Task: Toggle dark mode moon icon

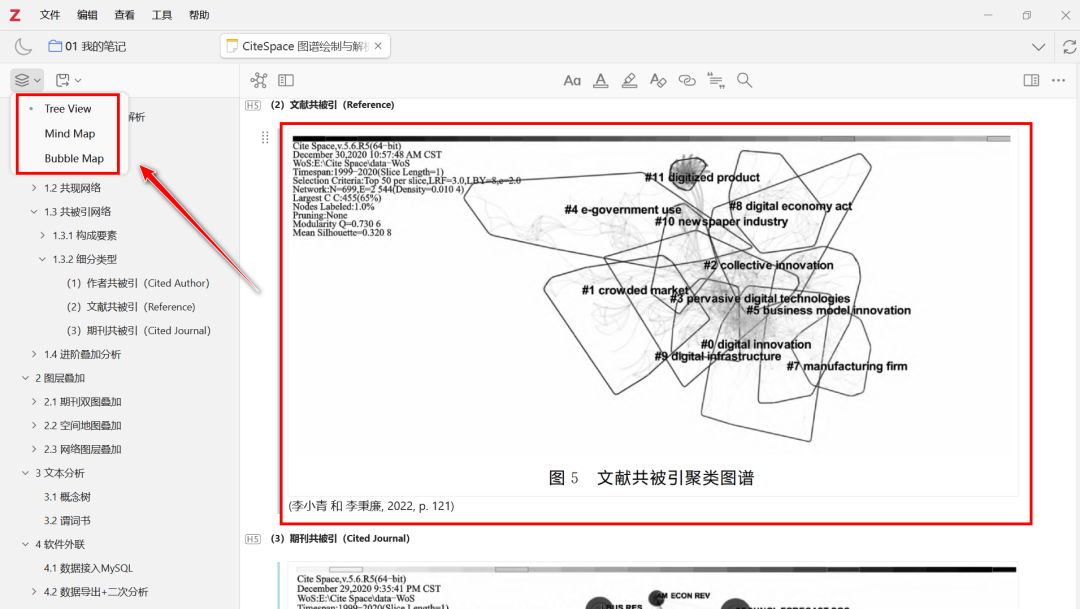Action: pos(23,47)
